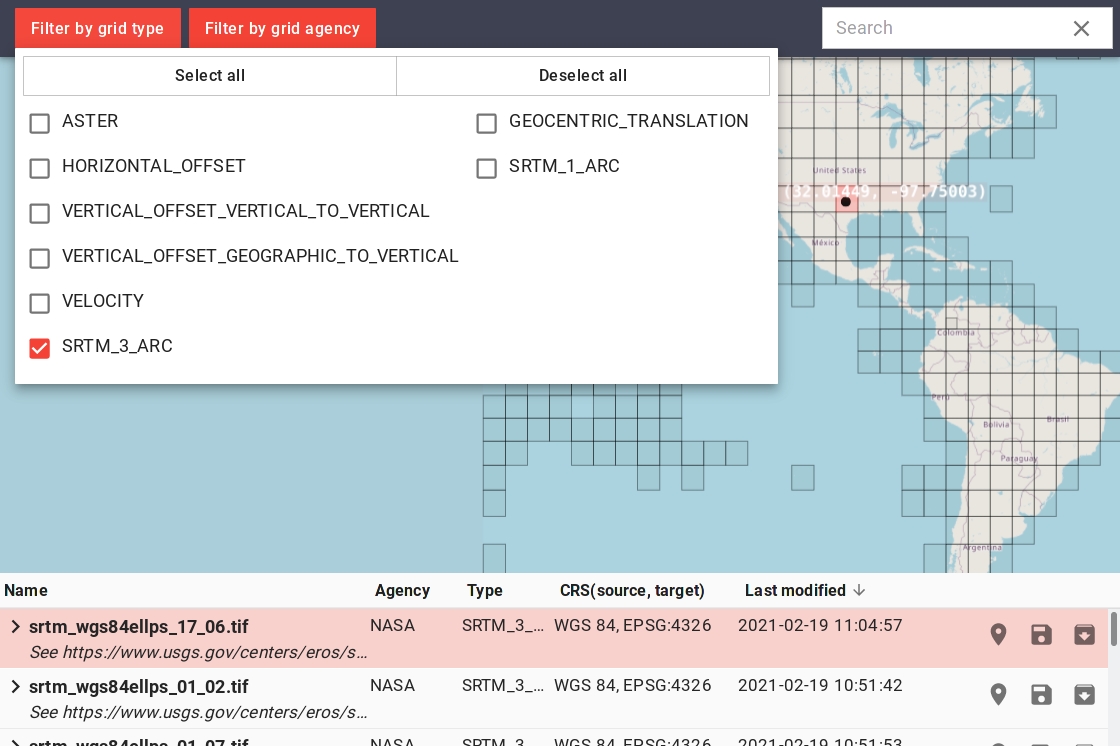Click location pin icon for srtm_wgs84ellps_17_06.tif
The image size is (1120, 746).
coord(998,635)
